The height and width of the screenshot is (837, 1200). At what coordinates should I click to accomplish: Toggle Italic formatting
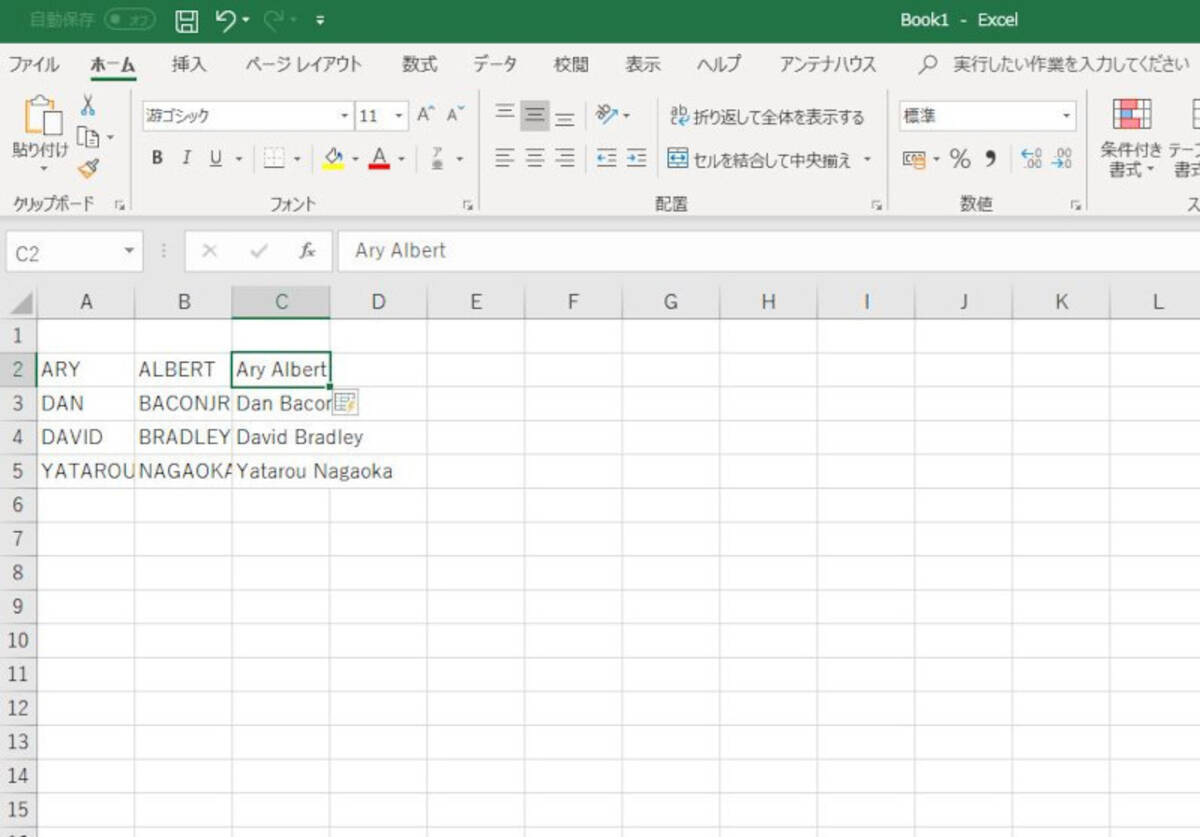coord(186,158)
